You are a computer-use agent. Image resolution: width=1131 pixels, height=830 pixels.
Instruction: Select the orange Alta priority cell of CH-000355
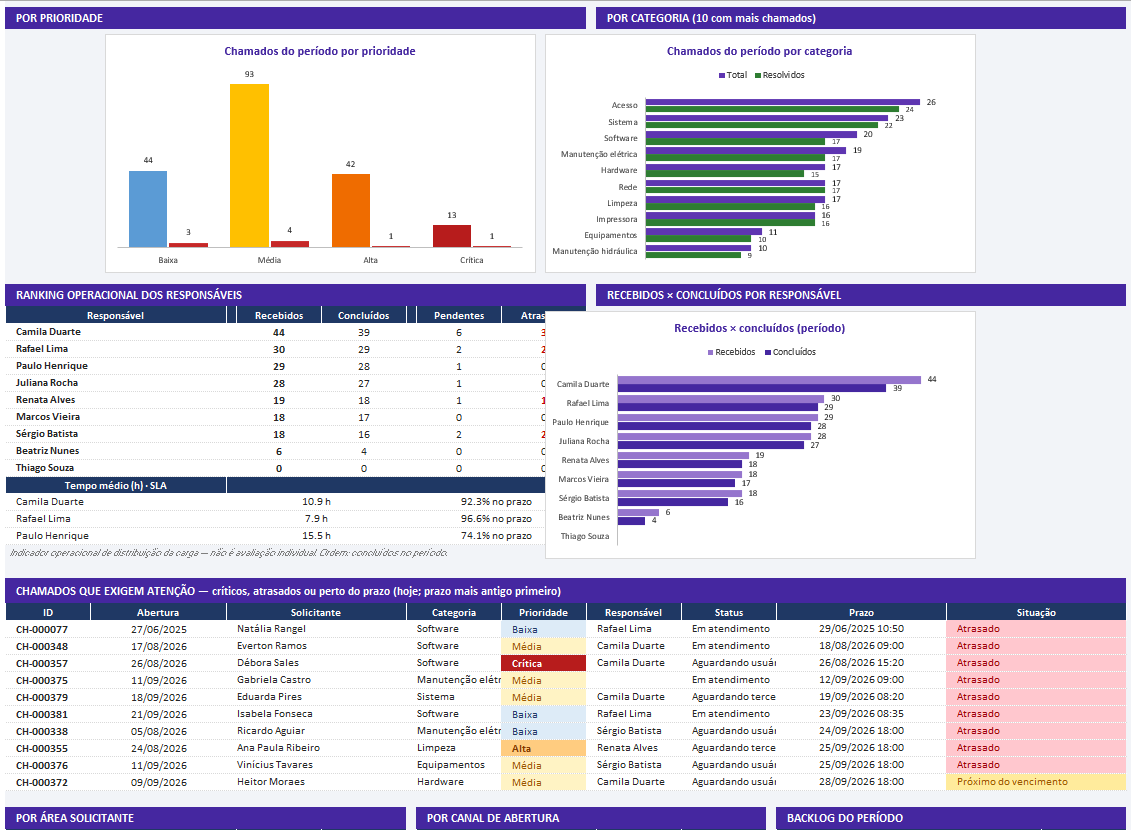coord(543,748)
